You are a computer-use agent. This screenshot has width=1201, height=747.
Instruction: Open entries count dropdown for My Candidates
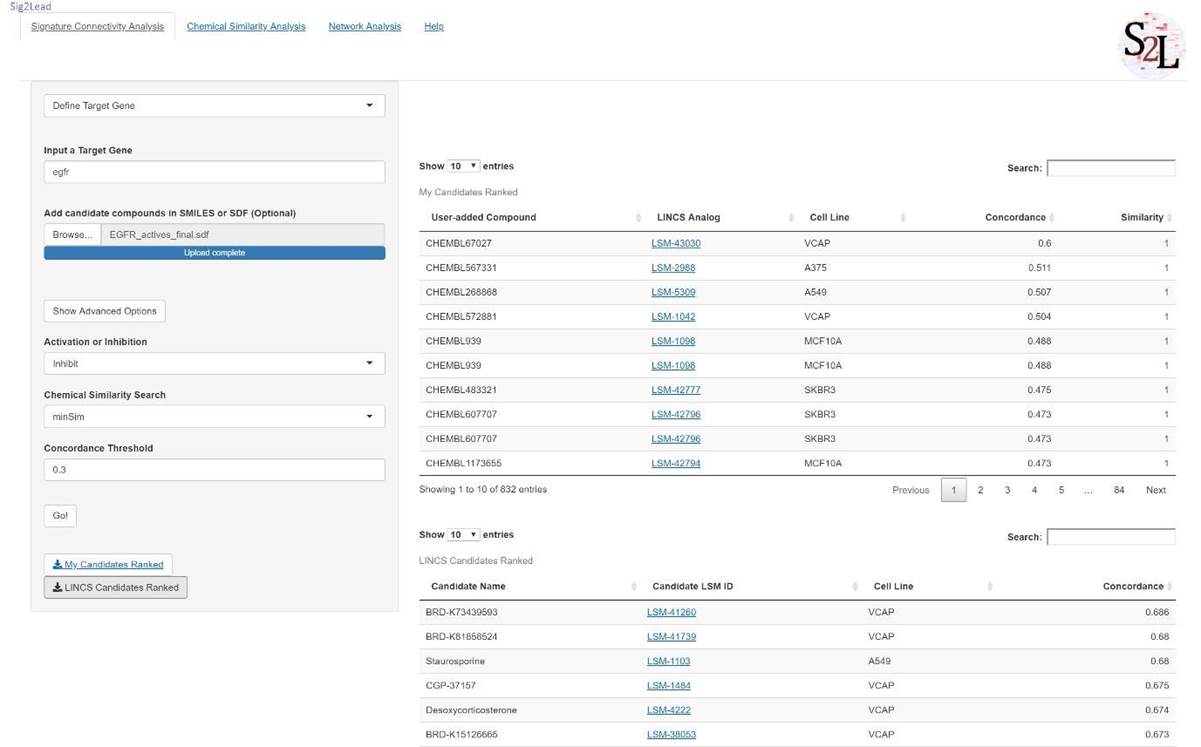pos(463,166)
